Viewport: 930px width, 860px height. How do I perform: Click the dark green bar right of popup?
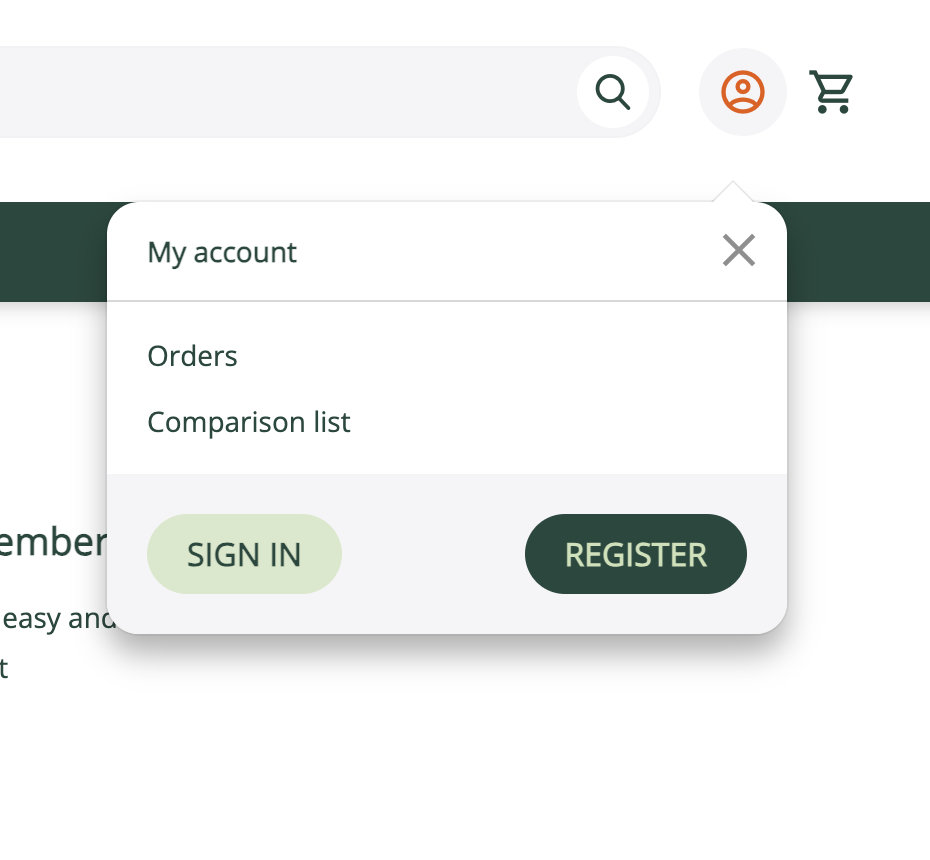tap(858, 252)
